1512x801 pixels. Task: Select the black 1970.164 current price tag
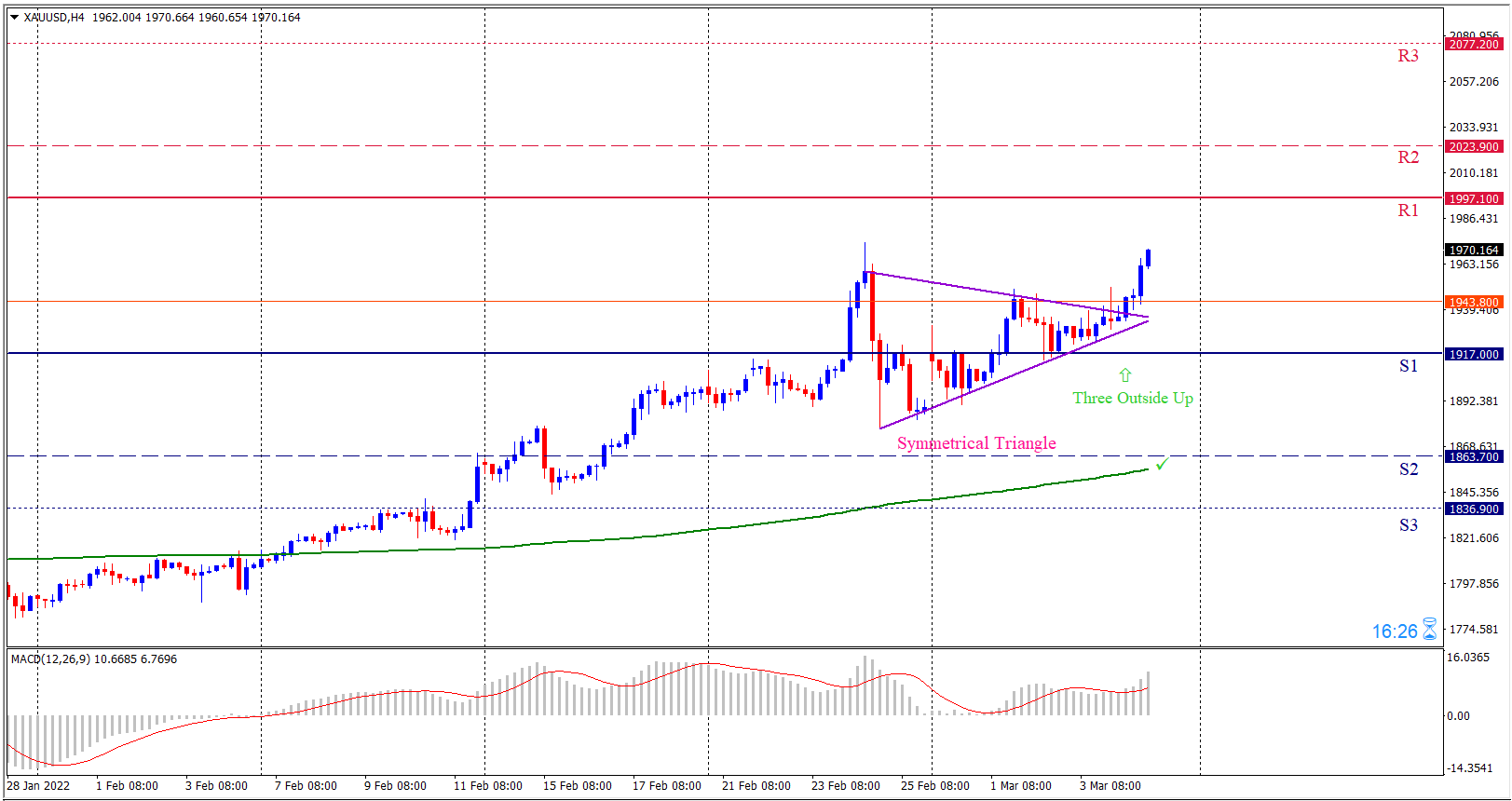1474,251
